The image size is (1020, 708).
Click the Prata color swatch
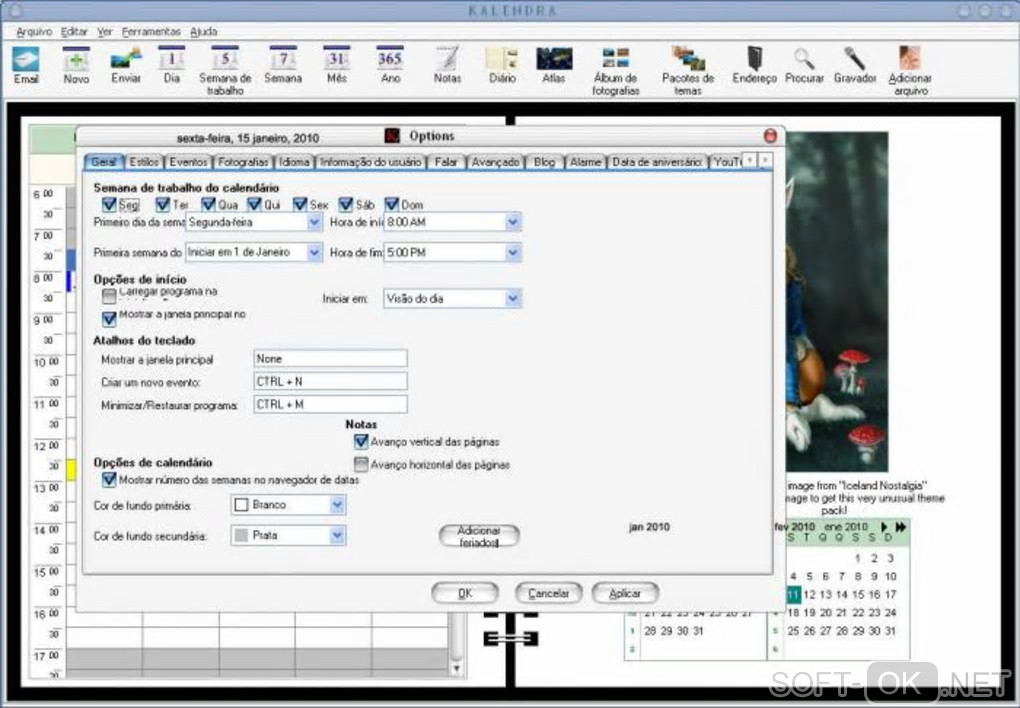[x=241, y=536]
